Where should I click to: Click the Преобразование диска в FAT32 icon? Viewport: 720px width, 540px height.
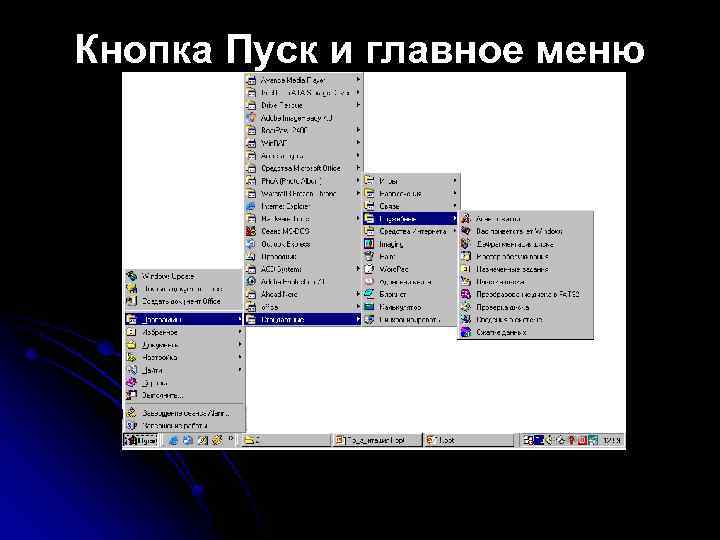pyautogui.click(x=466, y=294)
